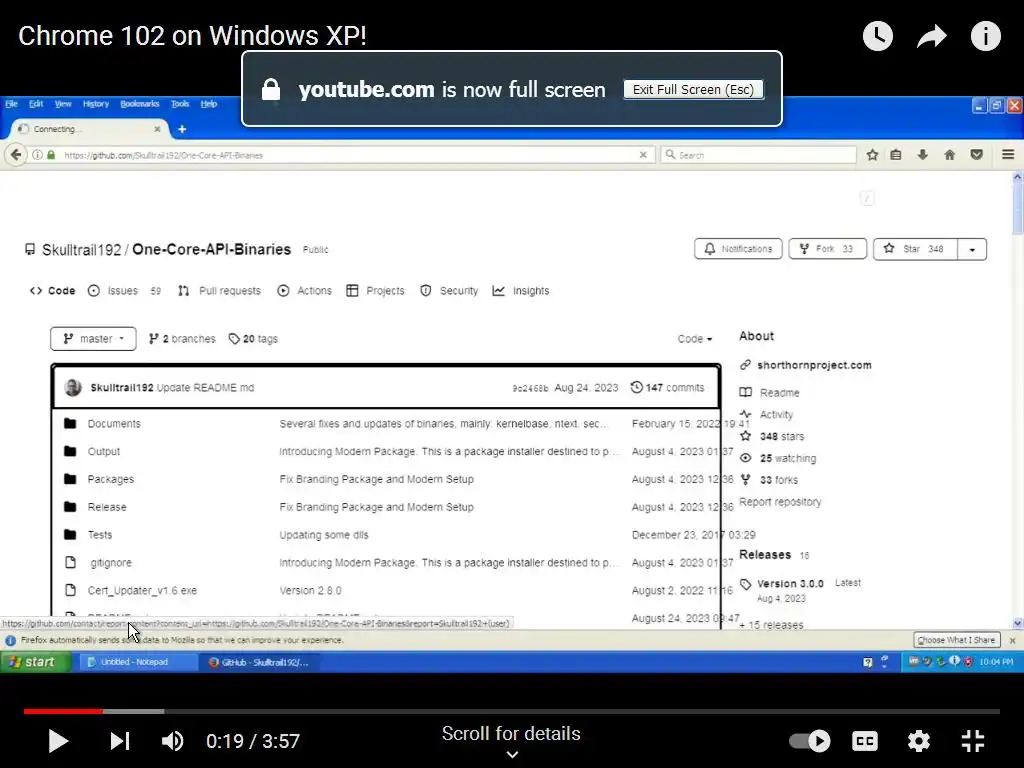Open Version 3.0.0 release
1024x768 pixels.
(790, 583)
